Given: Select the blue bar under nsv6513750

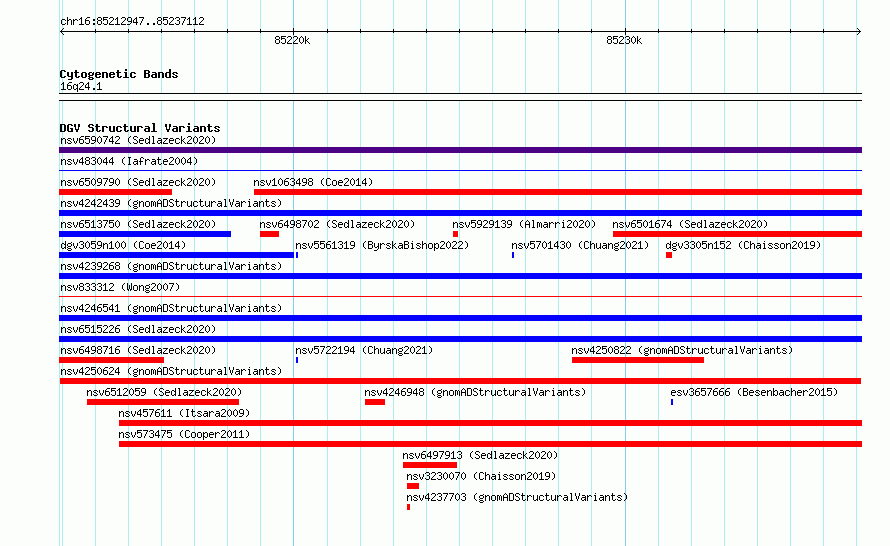Looking at the screenshot, I should pos(145,234).
